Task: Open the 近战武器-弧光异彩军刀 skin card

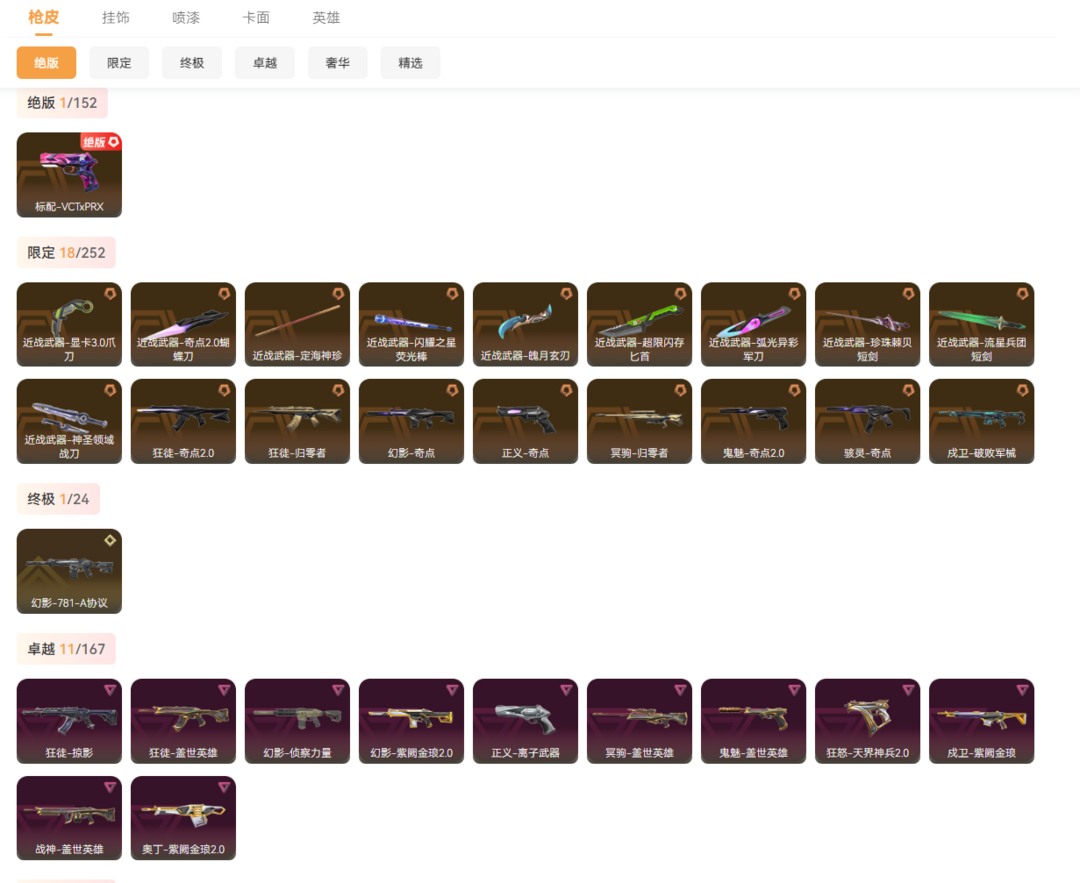Action: point(754,324)
